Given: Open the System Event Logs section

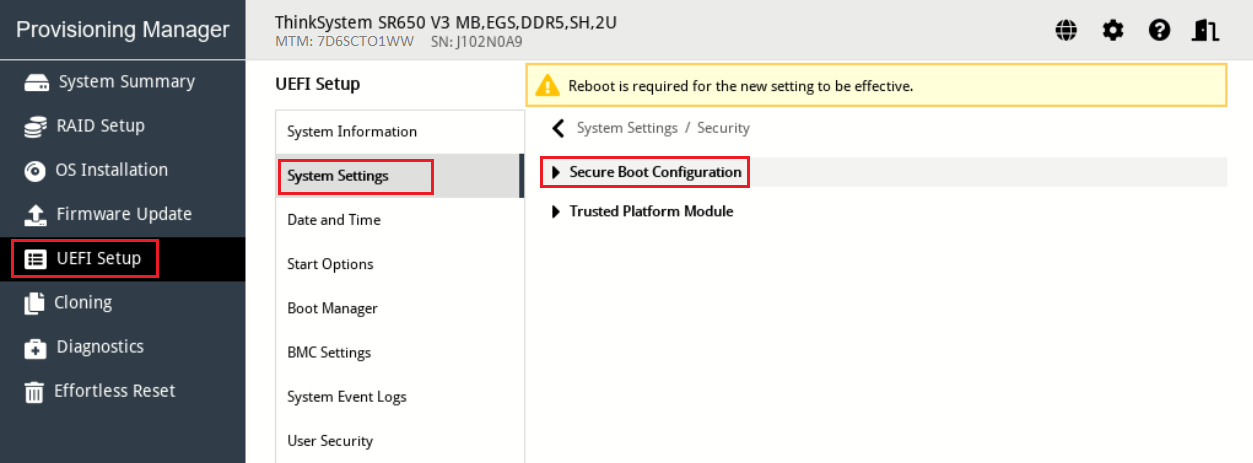Looking at the screenshot, I should click(x=347, y=397).
